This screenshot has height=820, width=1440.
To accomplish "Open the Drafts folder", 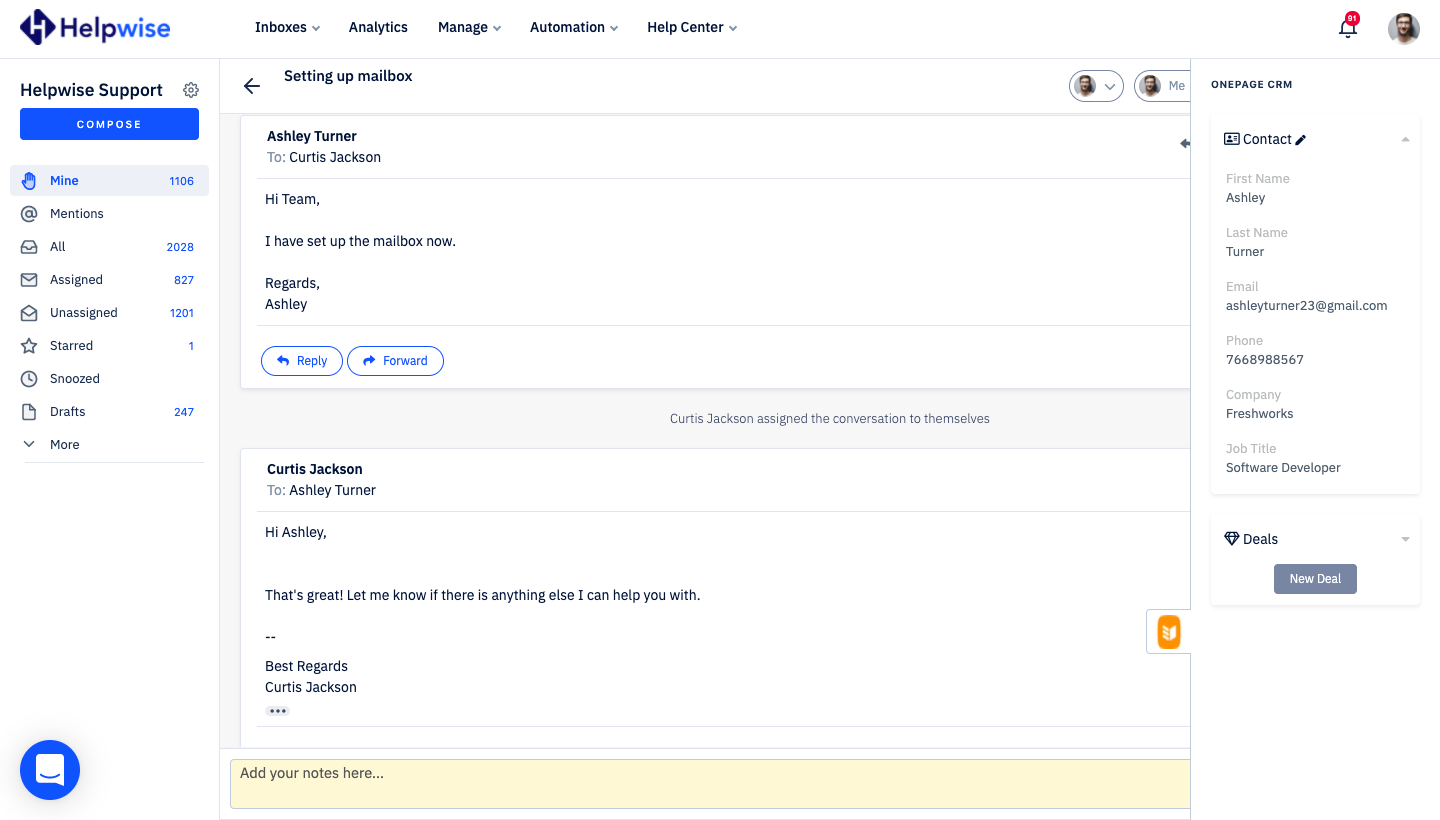I will tap(67, 411).
